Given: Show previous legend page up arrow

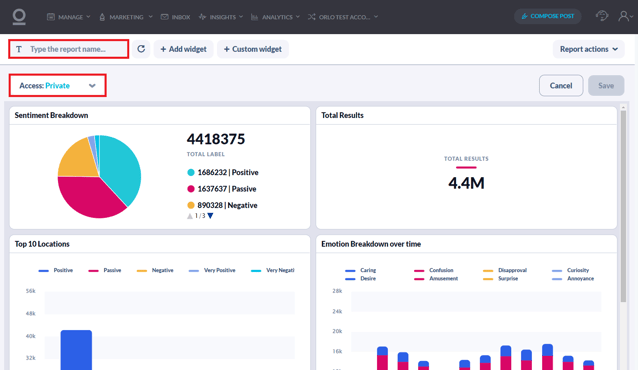Looking at the screenshot, I should coord(190,216).
